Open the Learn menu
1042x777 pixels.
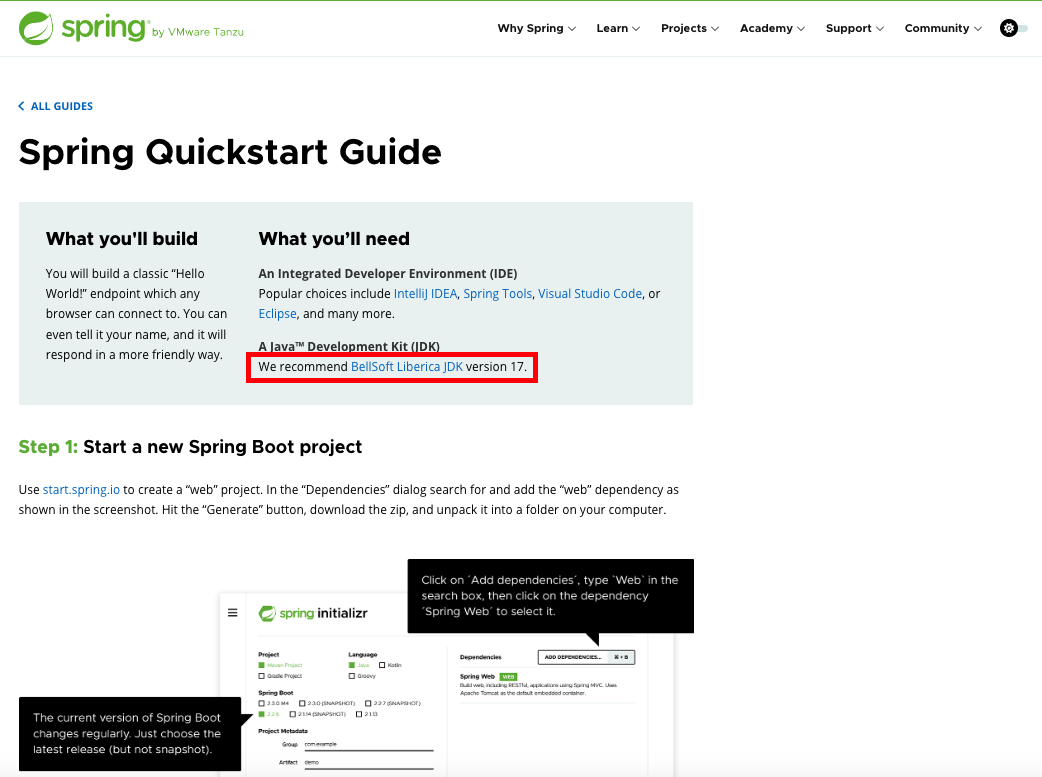point(618,29)
